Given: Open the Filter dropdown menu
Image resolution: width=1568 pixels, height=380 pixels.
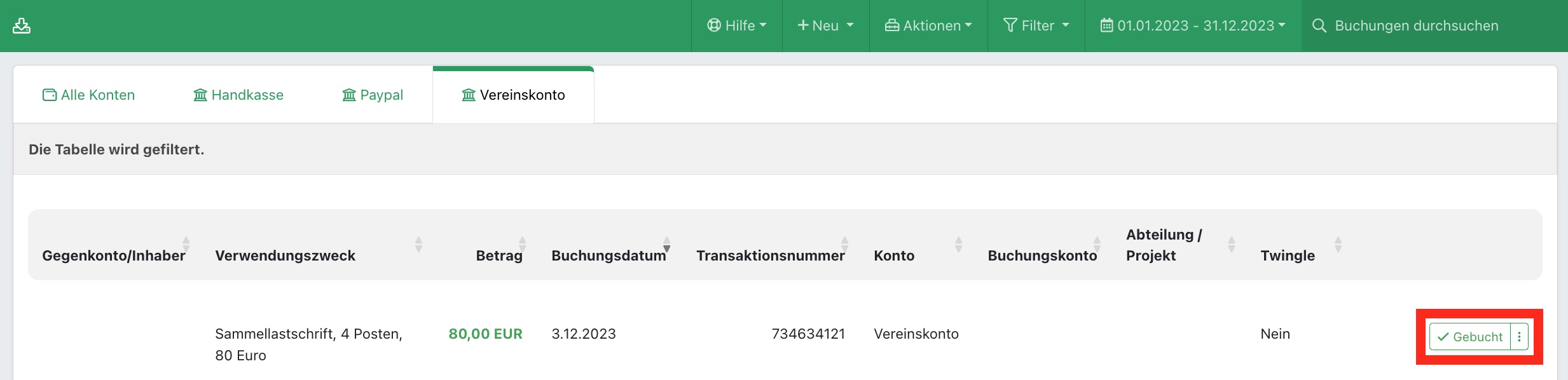Looking at the screenshot, I should click(1036, 25).
